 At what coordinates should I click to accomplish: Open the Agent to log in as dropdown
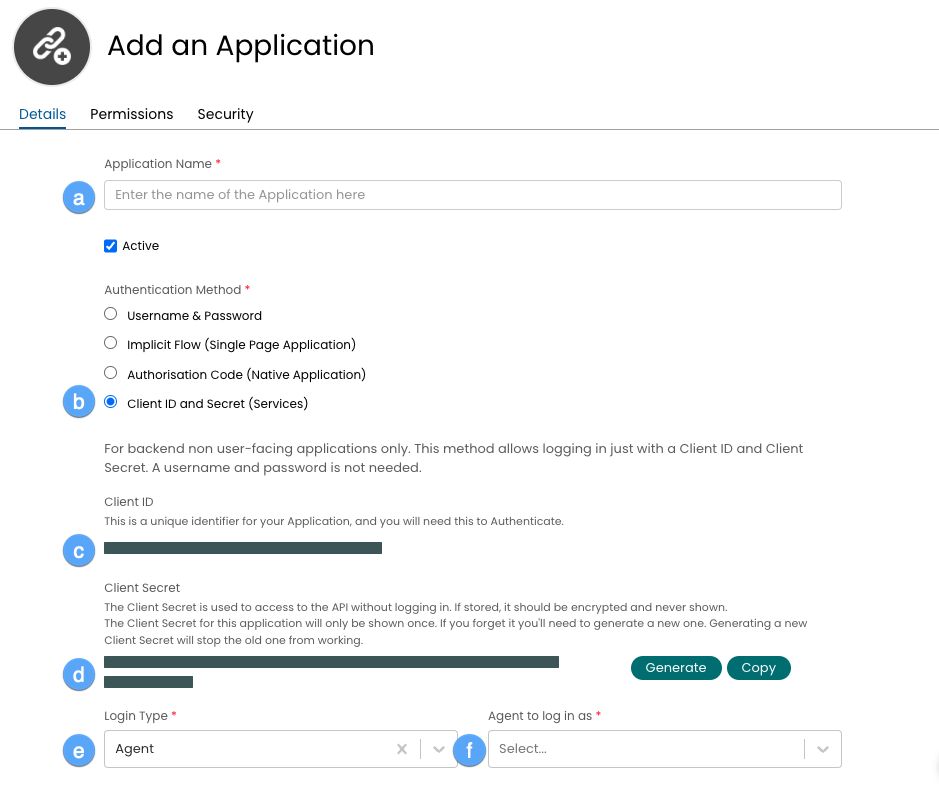[x=665, y=748]
